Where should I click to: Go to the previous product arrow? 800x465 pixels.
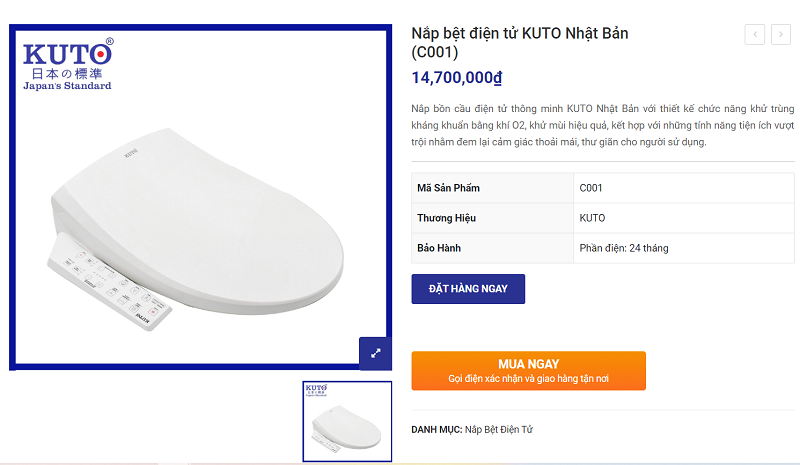(x=754, y=35)
